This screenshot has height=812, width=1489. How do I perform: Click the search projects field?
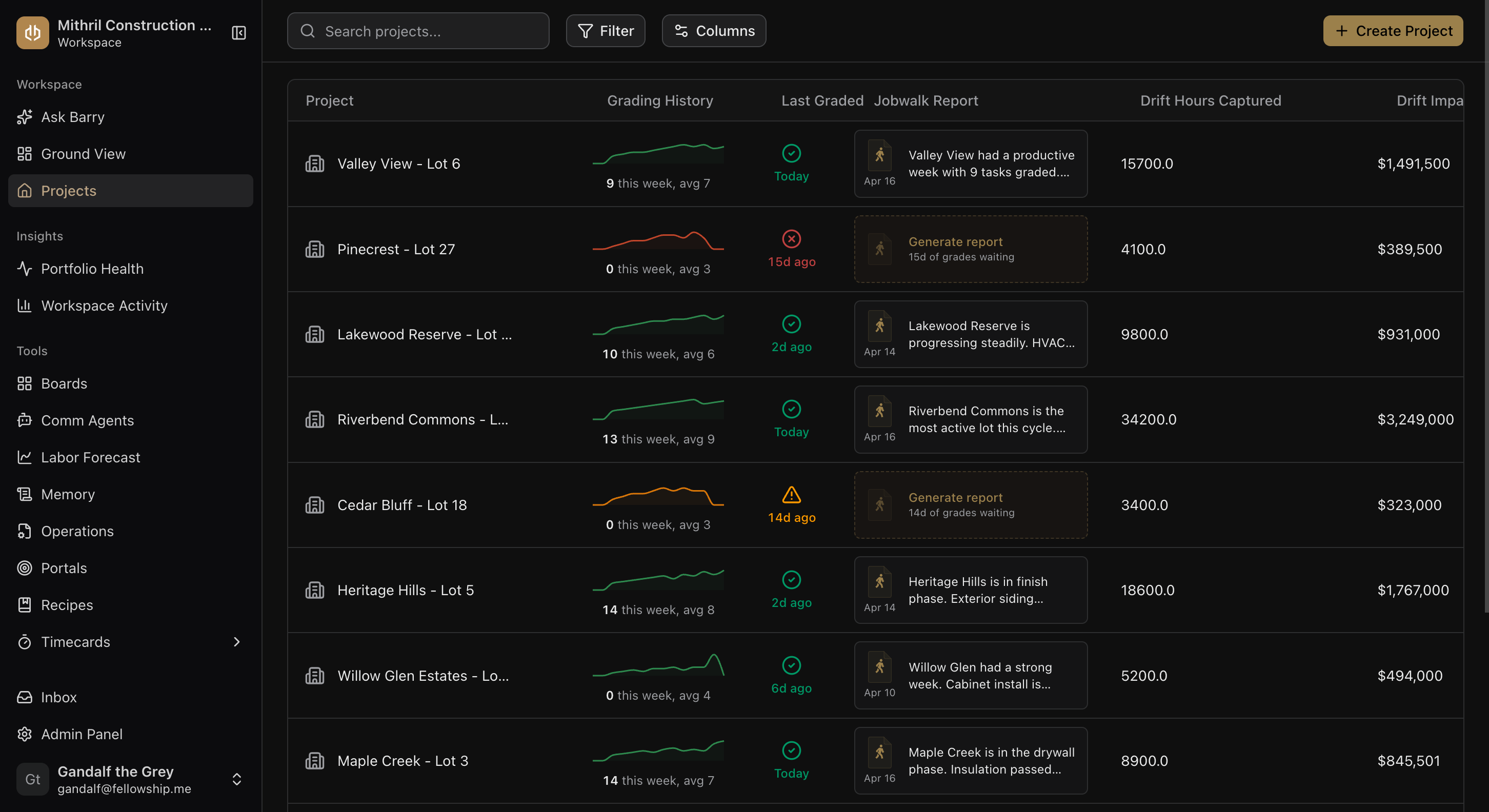click(418, 31)
